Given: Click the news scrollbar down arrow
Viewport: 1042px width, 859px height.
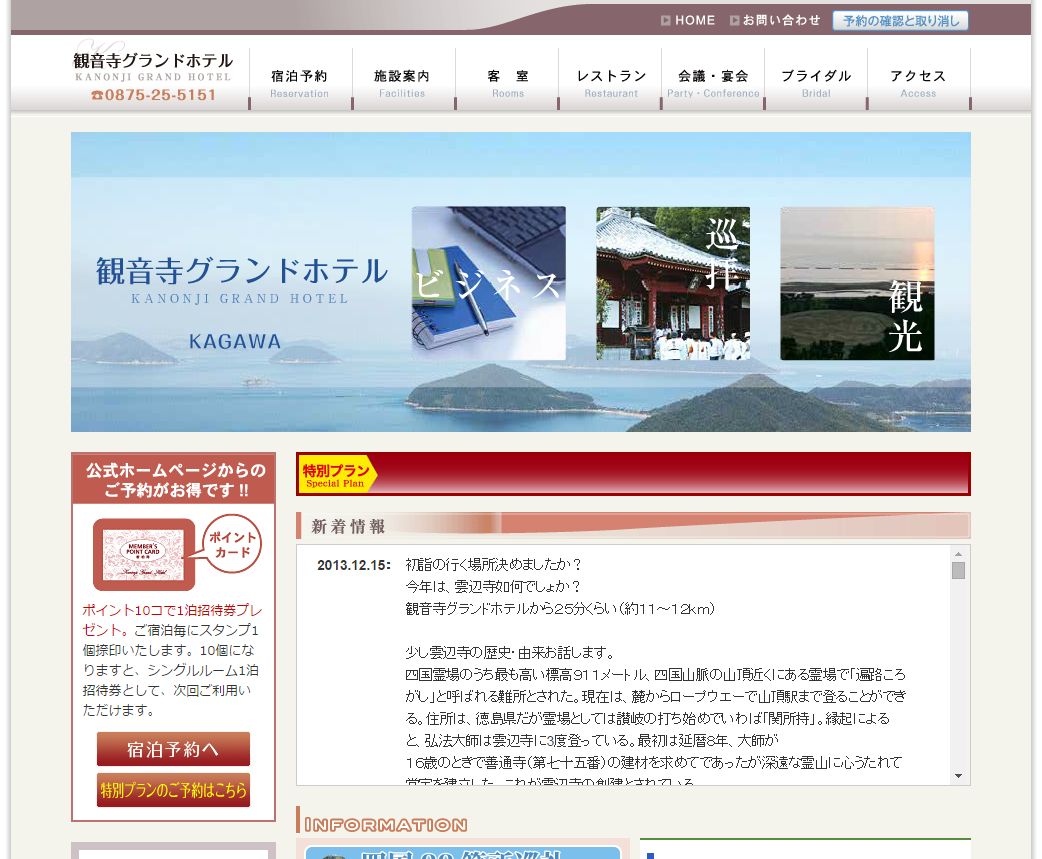Looking at the screenshot, I should click(x=958, y=775).
